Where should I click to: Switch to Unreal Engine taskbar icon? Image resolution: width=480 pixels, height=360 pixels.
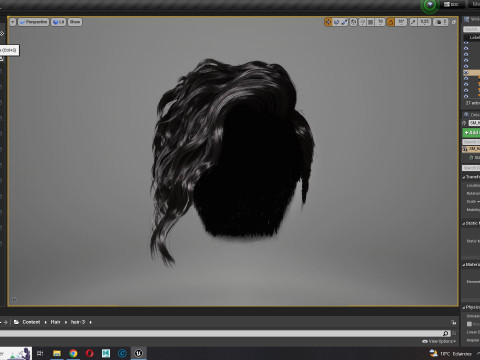coord(139,353)
